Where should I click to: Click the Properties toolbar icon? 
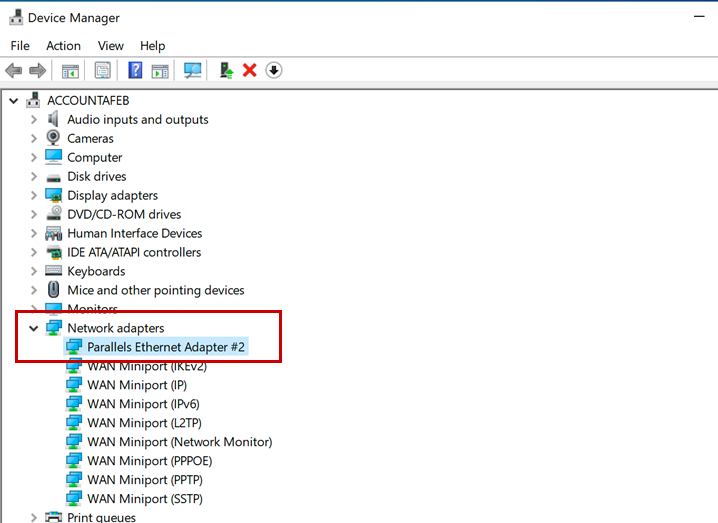pyautogui.click(x=102, y=70)
